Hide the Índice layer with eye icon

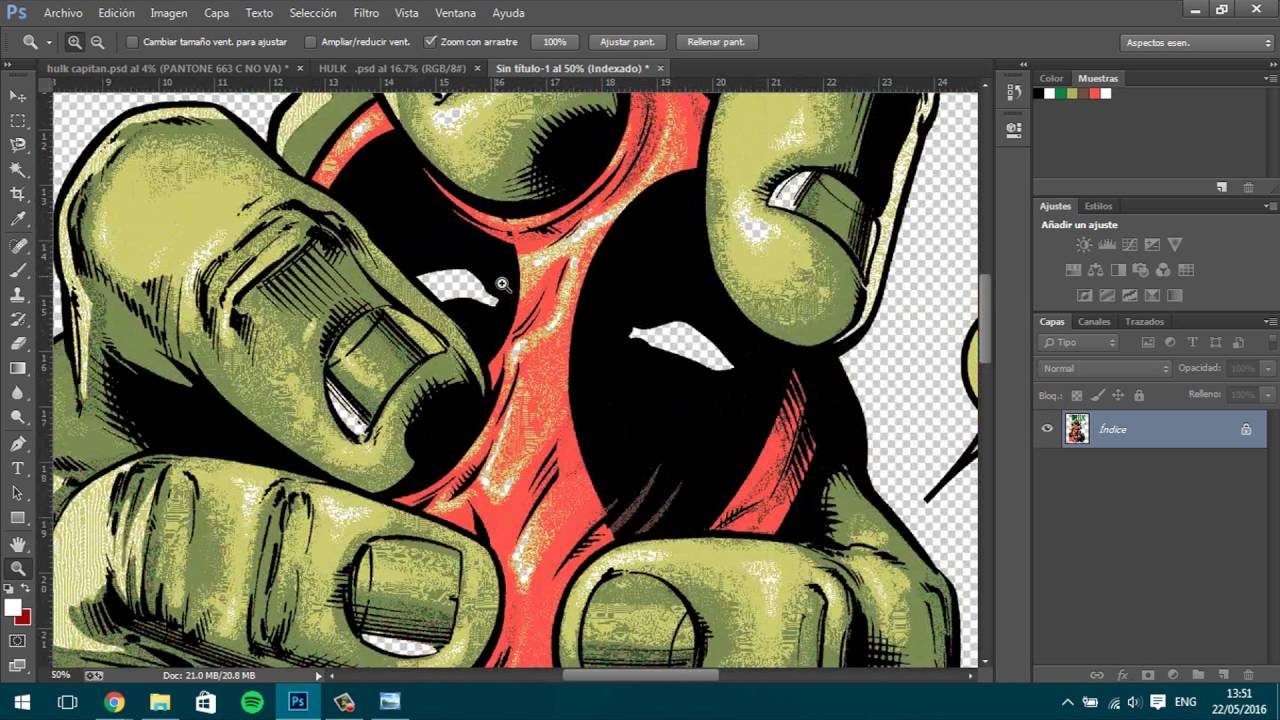[x=1047, y=429]
